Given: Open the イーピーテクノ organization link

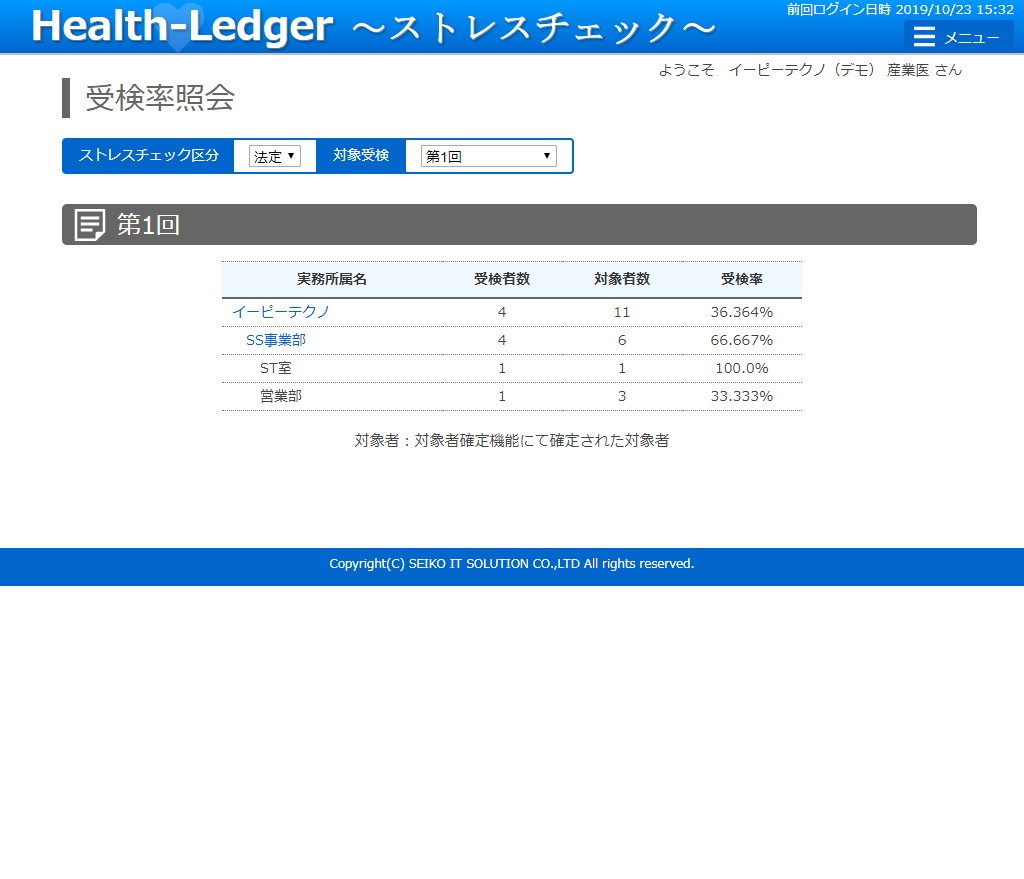Looking at the screenshot, I should [281, 312].
